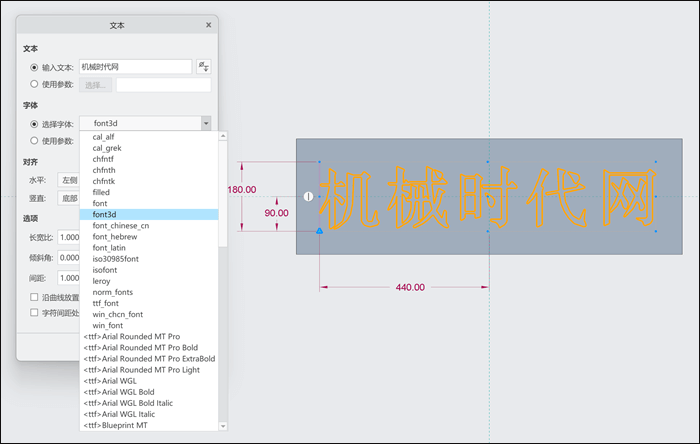
Task: Click the text field containing 机械时代网
Action: [136, 67]
